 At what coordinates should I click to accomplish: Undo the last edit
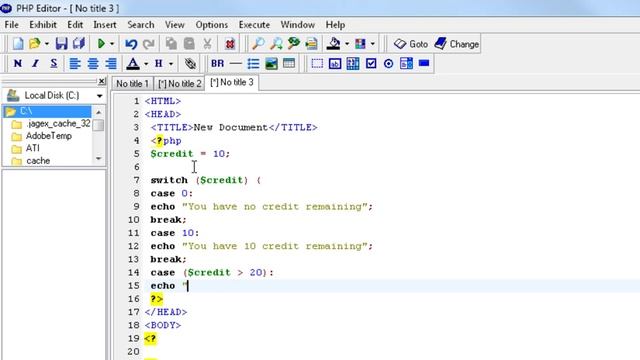point(131,44)
